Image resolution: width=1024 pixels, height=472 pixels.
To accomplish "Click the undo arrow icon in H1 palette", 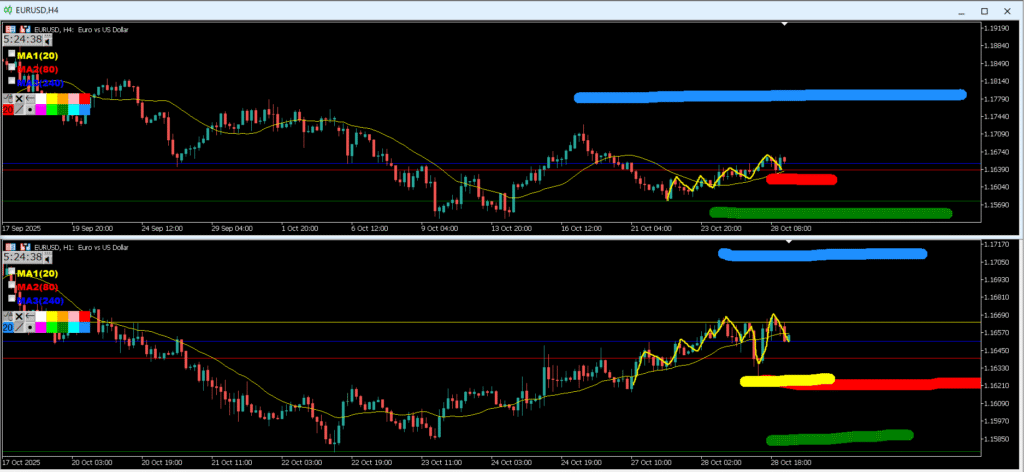I will click(x=30, y=316).
